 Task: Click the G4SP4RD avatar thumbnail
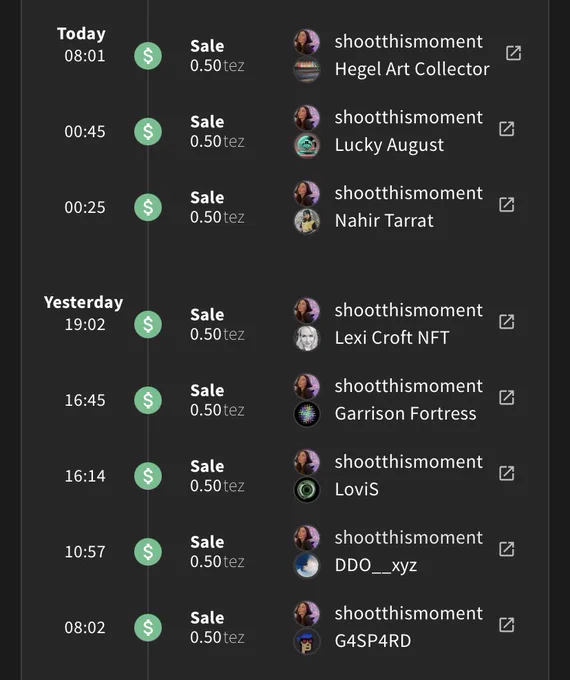pos(307,641)
